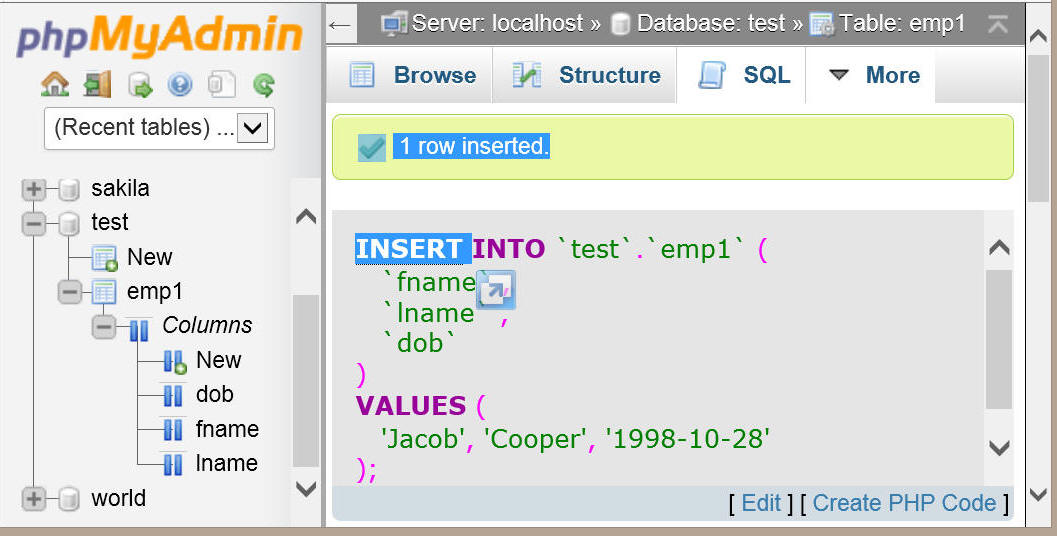Switch to the SQL tab
The width and height of the screenshot is (1057, 536).
pos(742,75)
